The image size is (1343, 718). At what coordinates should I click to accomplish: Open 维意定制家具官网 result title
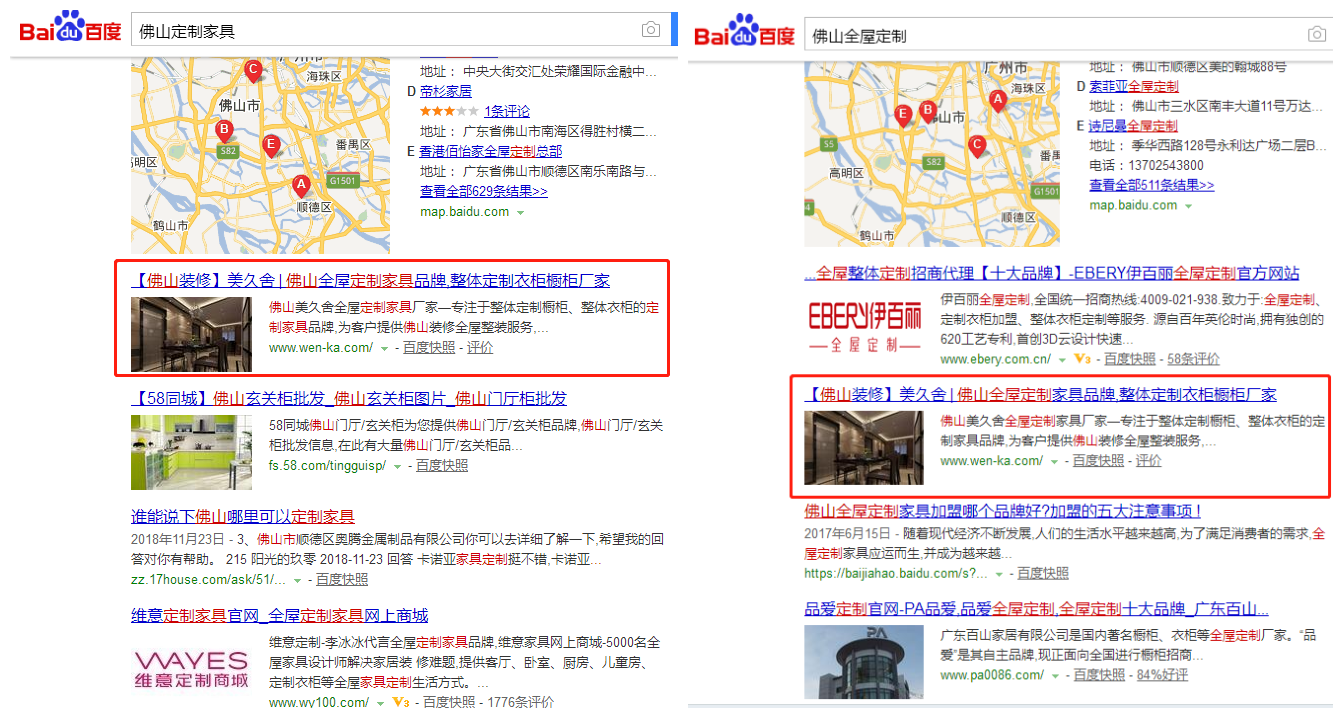(280, 615)
